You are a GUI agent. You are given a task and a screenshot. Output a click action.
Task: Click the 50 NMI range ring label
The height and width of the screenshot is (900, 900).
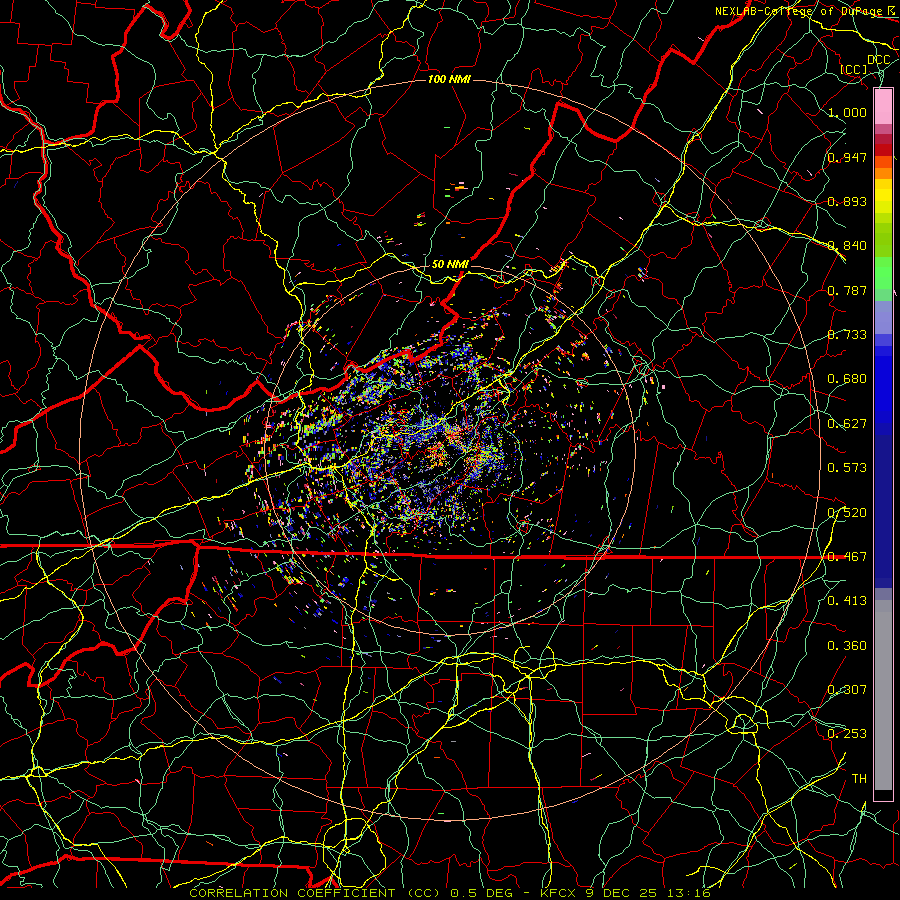point(450,264)
